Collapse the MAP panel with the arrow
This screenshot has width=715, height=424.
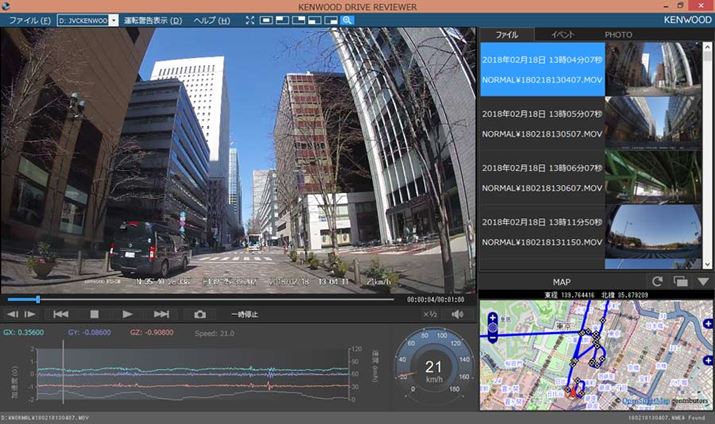[x=703, y=282]
